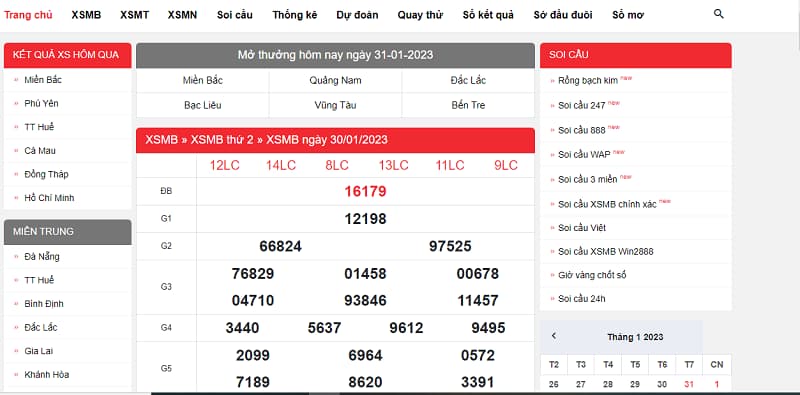Open Soi cầu 888 link
Image resolution: width=800 pixels, height=395 pixels.
pyautogui.click(x=582, y=130)
